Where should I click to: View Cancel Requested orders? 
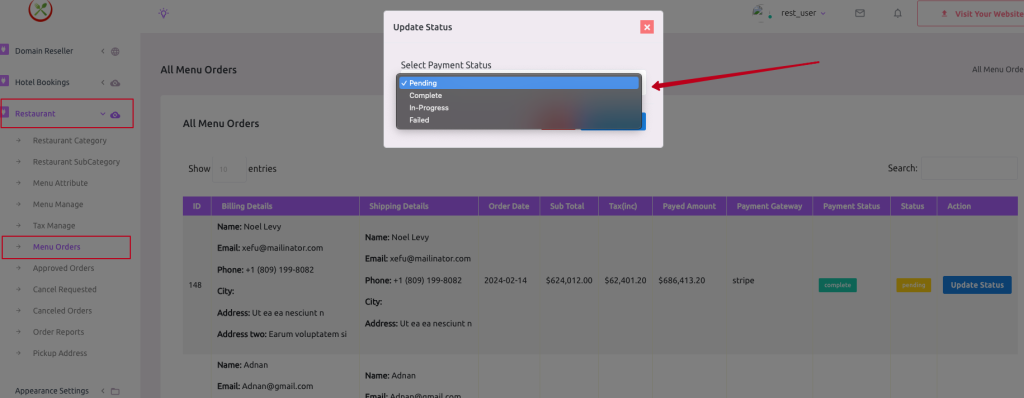point(65,289)
